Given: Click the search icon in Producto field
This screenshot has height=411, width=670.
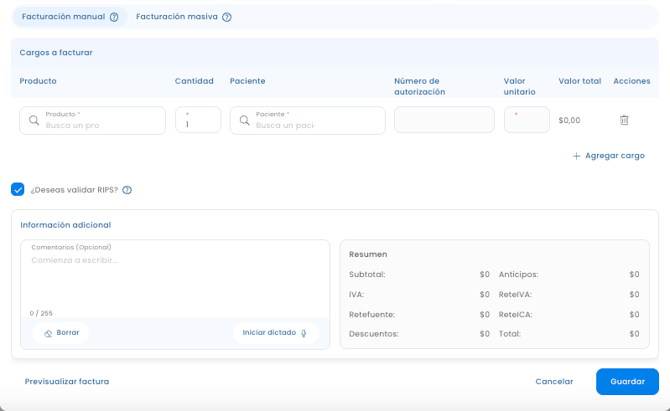Looking at the screenshot, I should coord(34,120).
